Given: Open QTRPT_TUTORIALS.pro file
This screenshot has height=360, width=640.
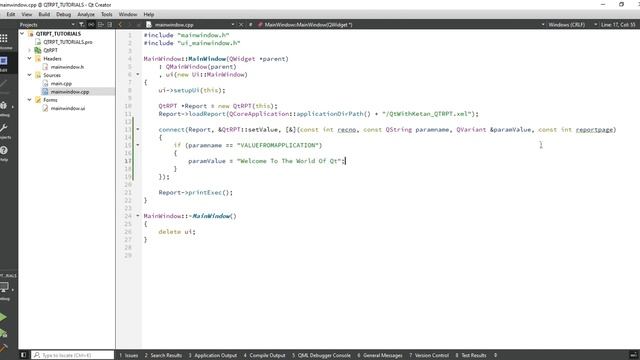Looking at the screenshot, I should 67,42.
